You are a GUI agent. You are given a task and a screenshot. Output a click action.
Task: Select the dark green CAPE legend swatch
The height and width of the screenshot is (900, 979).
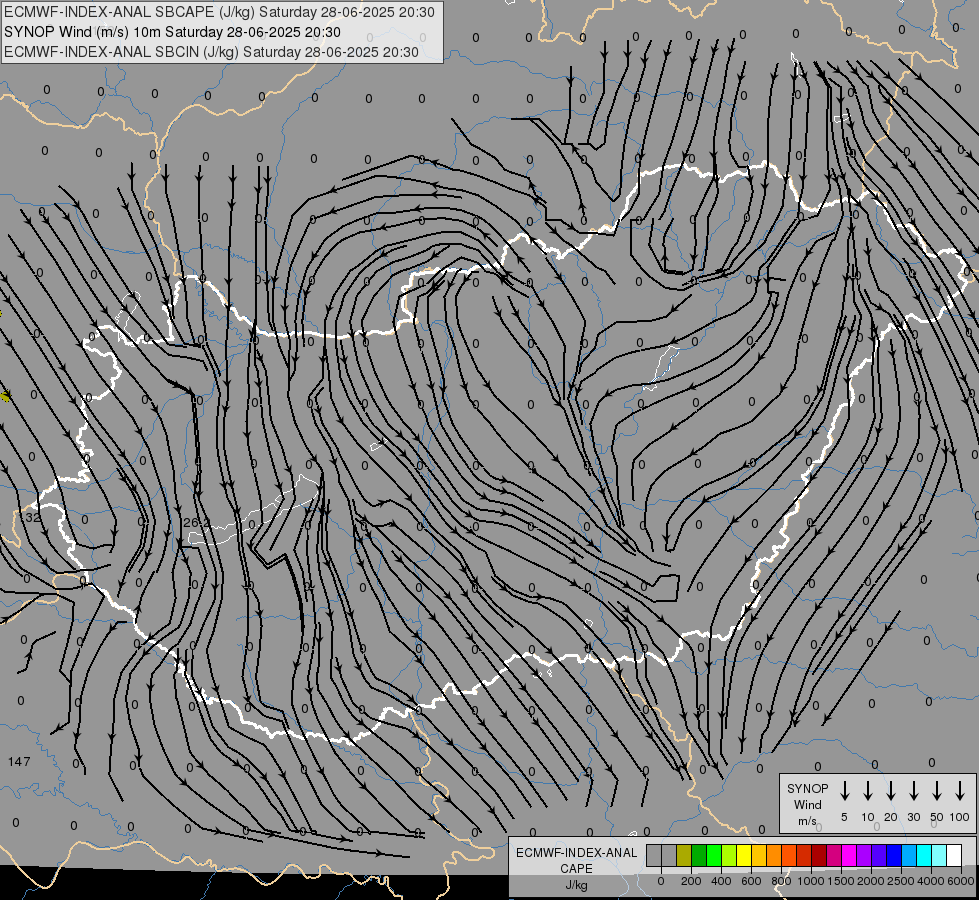[699, 855]
